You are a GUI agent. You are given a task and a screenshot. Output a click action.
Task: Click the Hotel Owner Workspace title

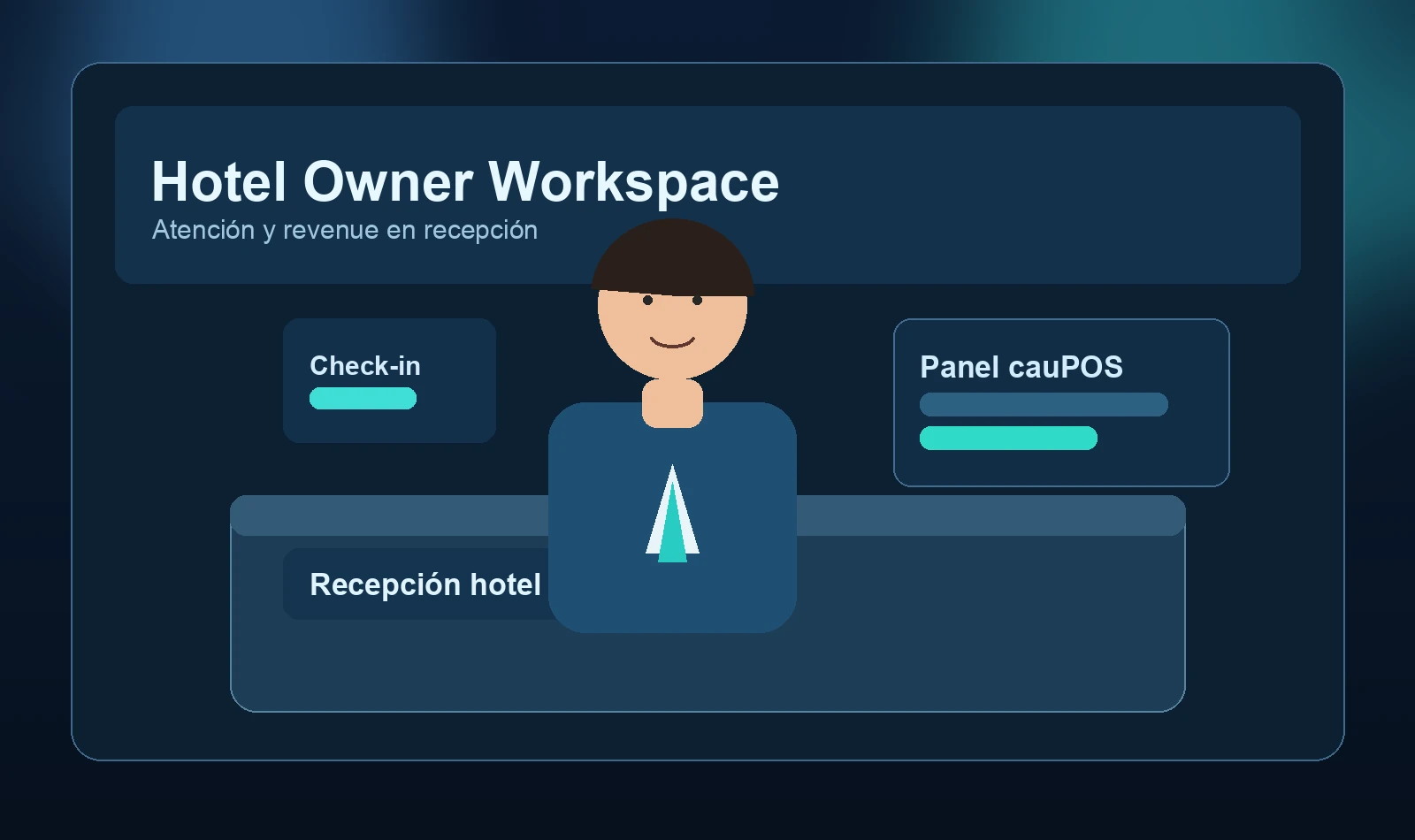[465, 182]
